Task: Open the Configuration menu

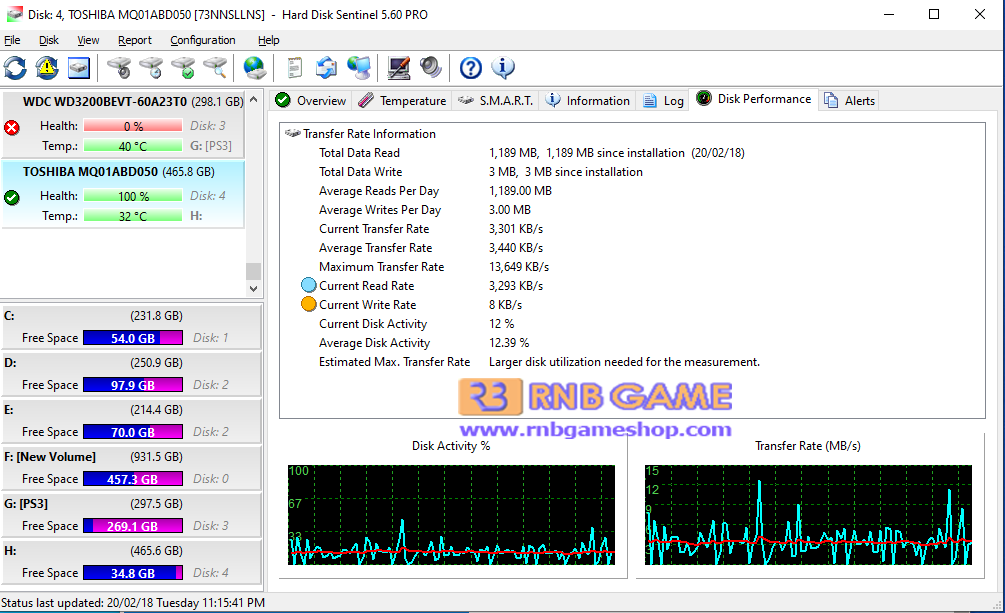Action: click(x=203, y=40)
